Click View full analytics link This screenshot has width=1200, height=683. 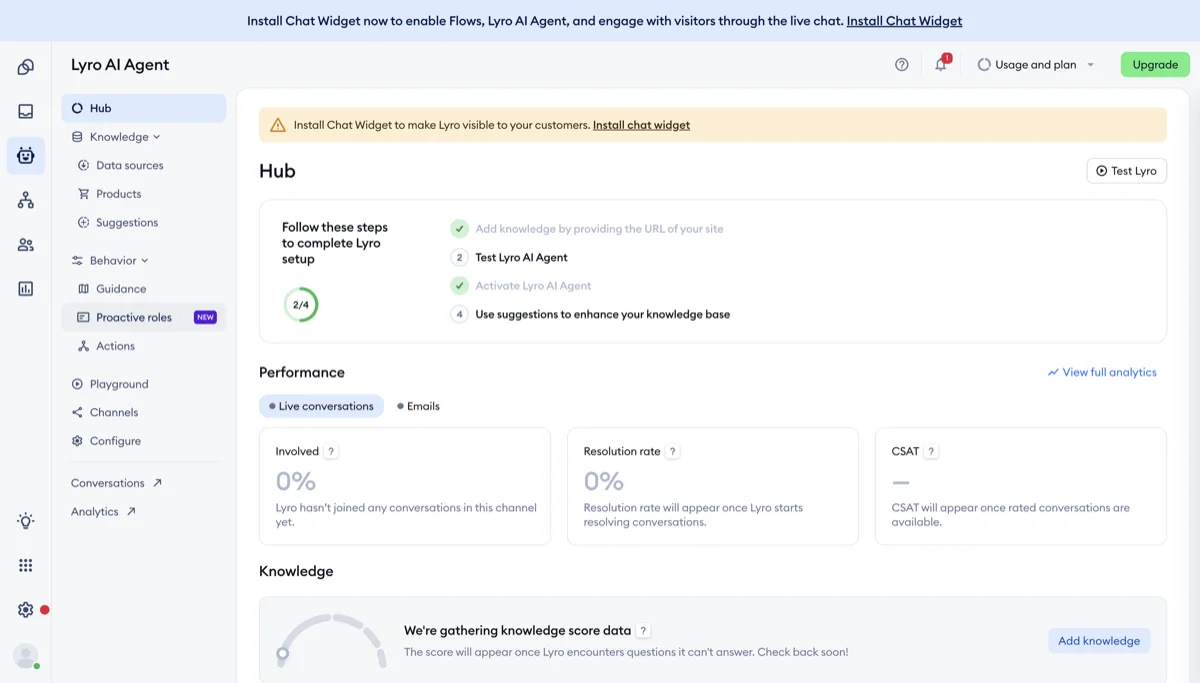pos(1102,372)
